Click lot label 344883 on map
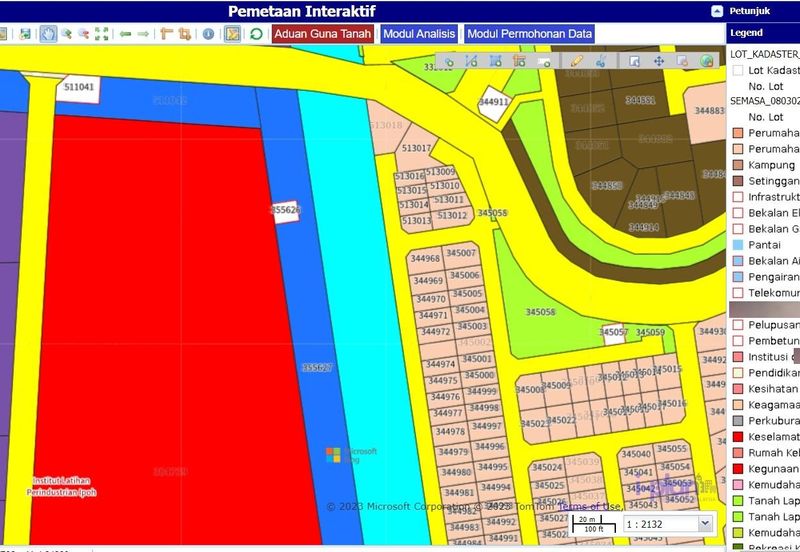This screenshot has height=552, width=800. [x=709, y=111]
